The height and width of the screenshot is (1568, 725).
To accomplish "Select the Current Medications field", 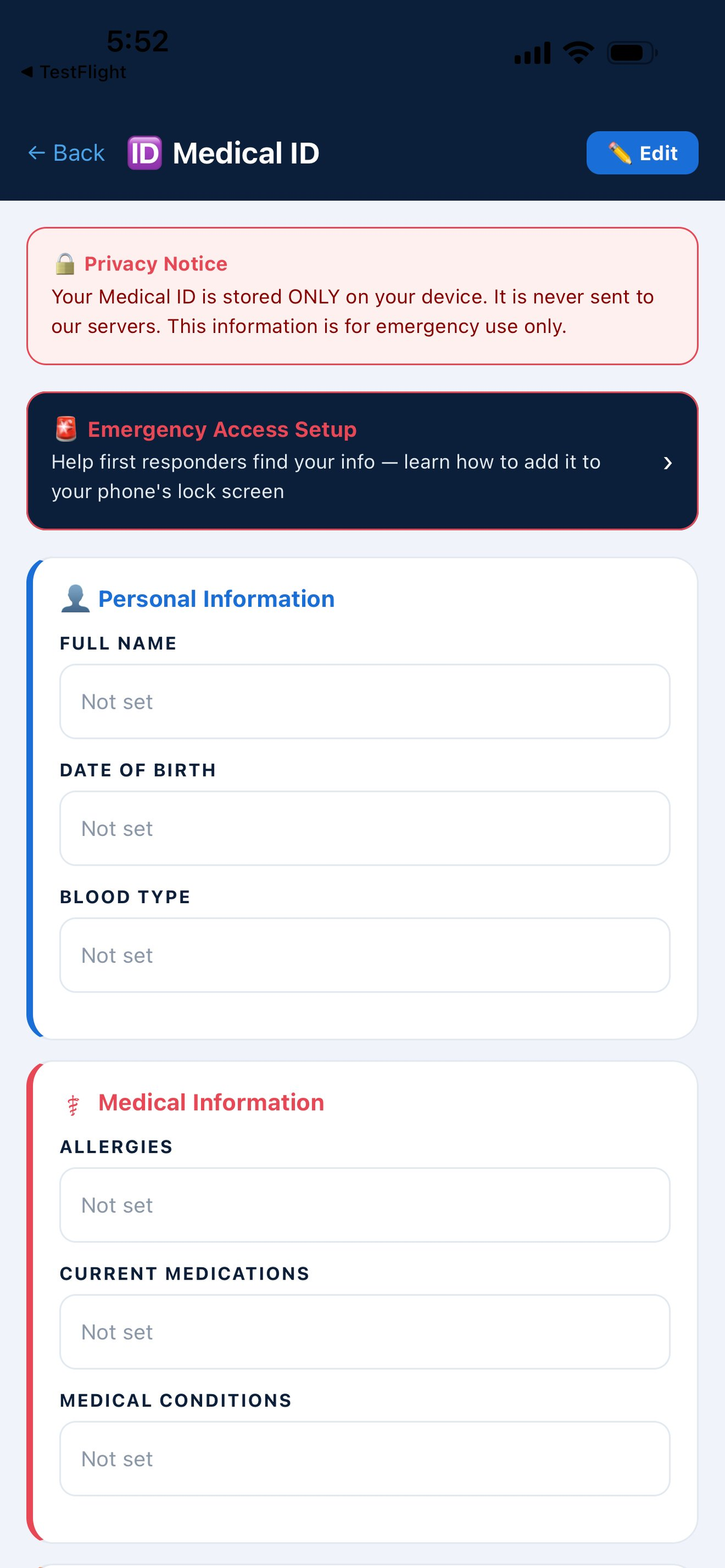I will [x=365, y=1332].
